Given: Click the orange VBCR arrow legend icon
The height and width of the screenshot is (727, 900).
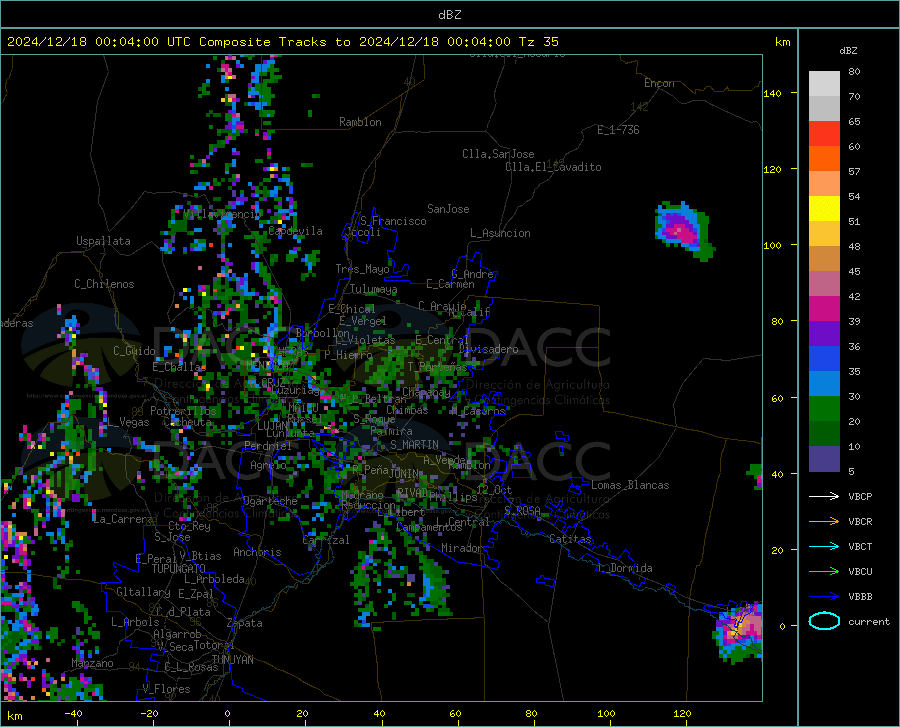Looking at the screenshot, I should pos(824,522).
